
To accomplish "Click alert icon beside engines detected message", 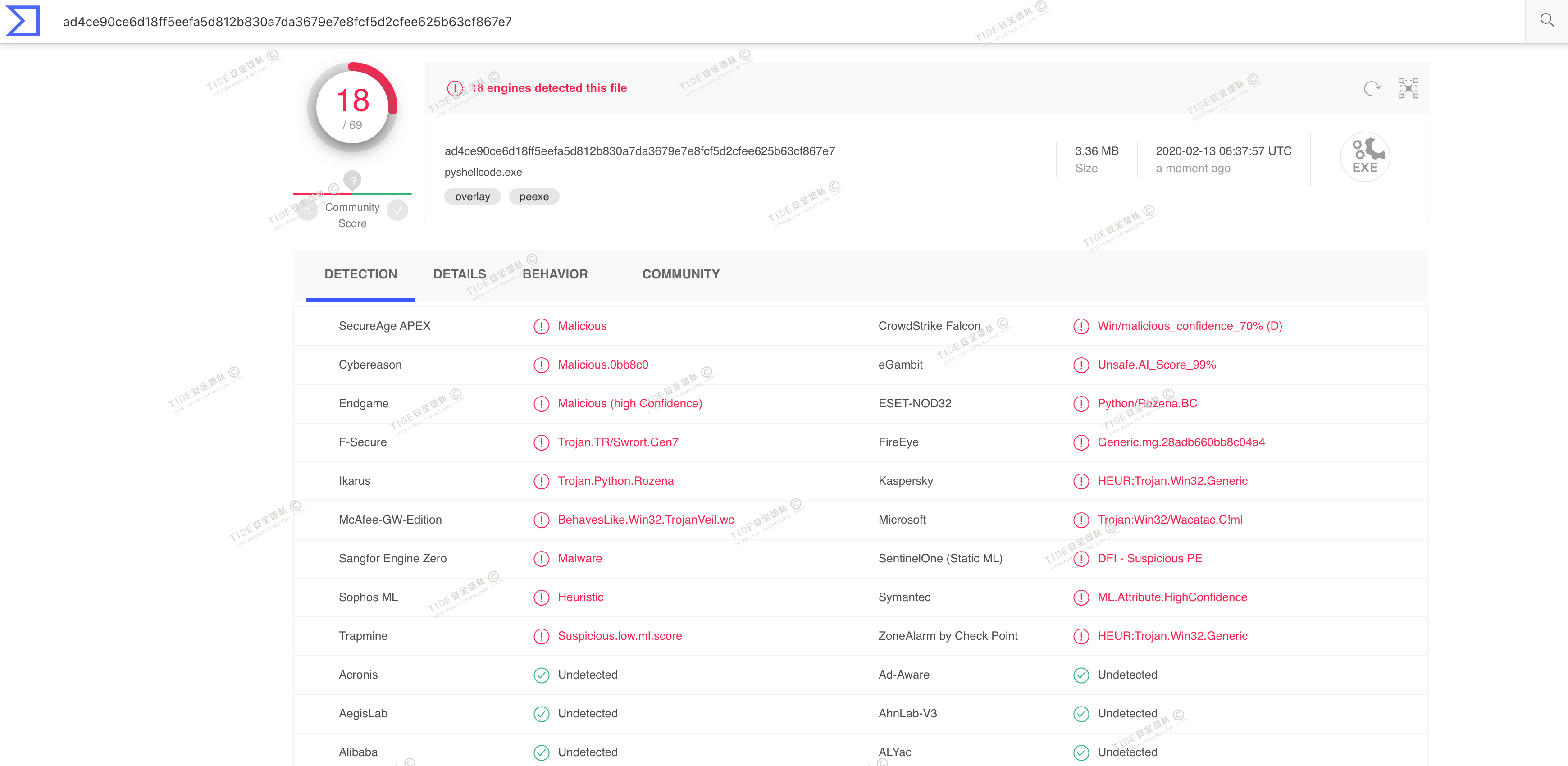I will [x=455, y=88].
